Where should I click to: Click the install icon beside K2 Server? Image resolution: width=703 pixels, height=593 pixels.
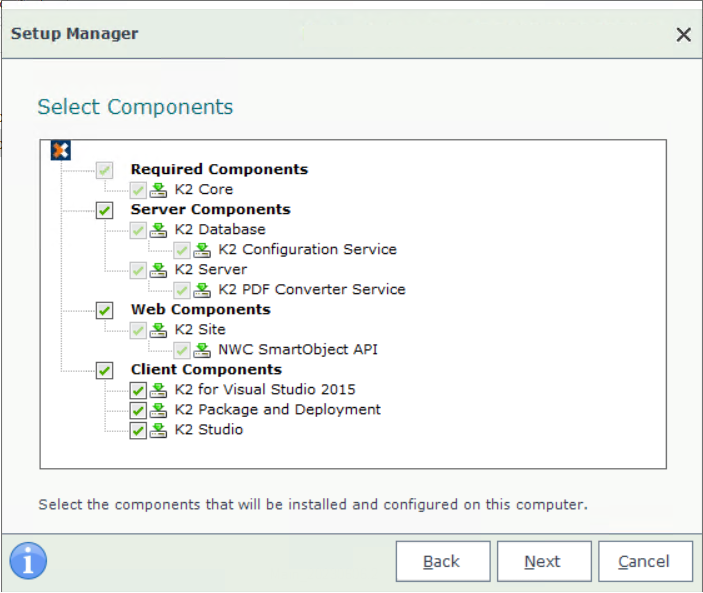tap(158, 270)
